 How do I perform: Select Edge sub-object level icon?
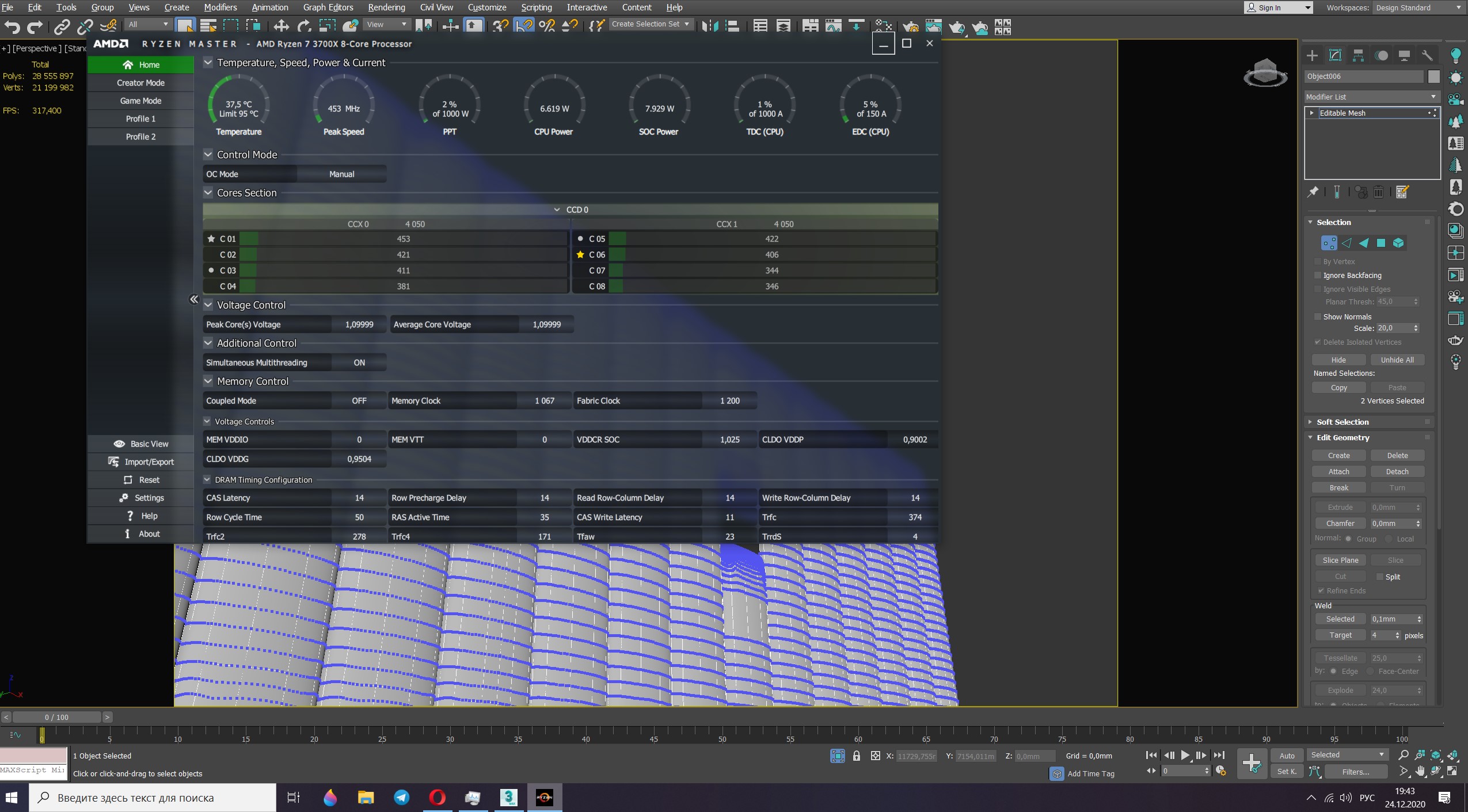(1347, 243)
